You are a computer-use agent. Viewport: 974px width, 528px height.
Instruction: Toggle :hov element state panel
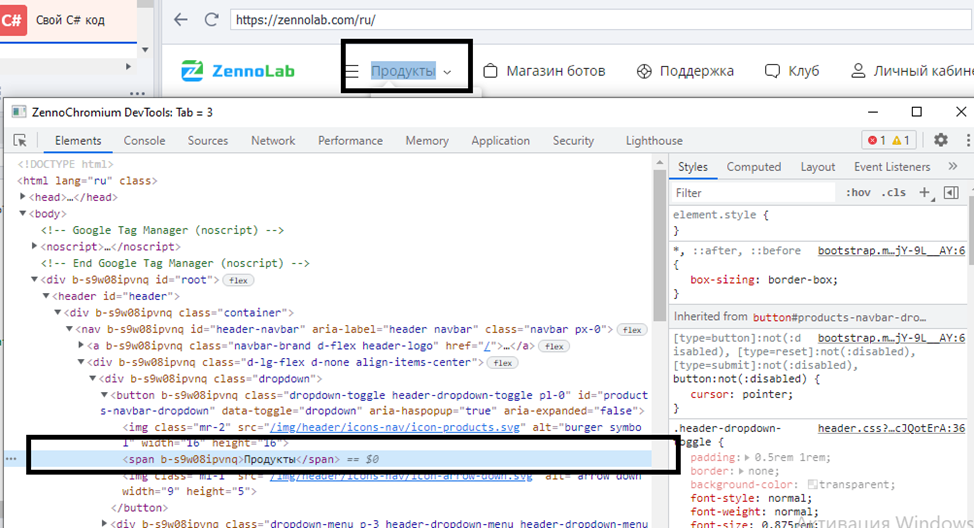(x=857, y=192)
